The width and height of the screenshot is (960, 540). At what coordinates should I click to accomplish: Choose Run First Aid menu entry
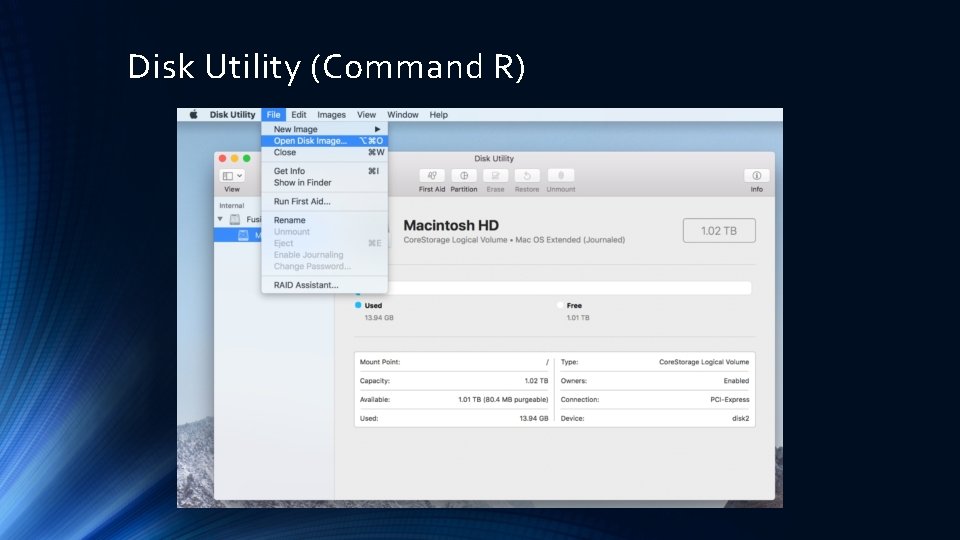tap(324, 201)
